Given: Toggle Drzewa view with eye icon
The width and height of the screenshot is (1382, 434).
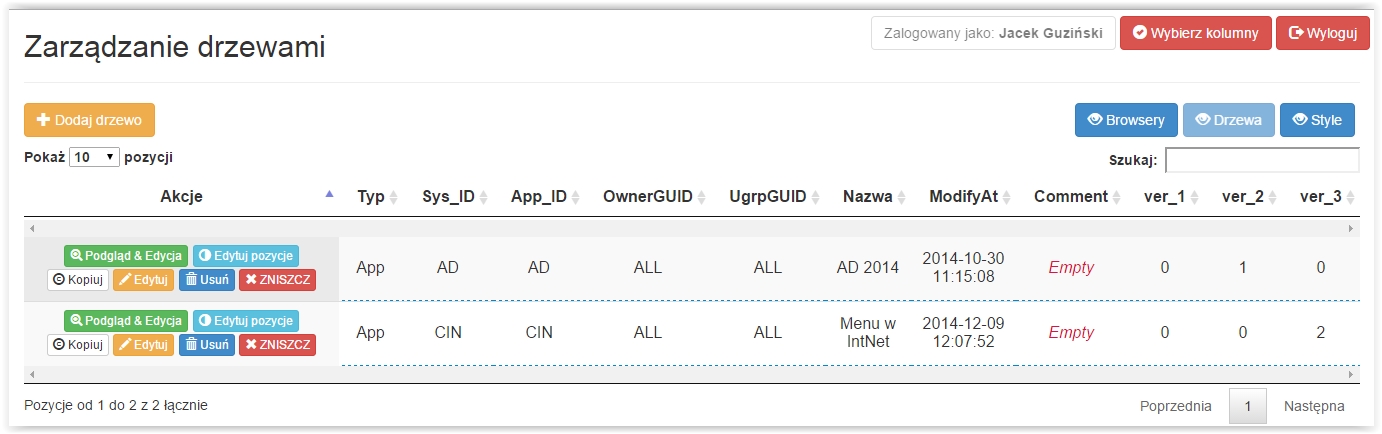Looking at the screenshot, I should (1229, 120).
